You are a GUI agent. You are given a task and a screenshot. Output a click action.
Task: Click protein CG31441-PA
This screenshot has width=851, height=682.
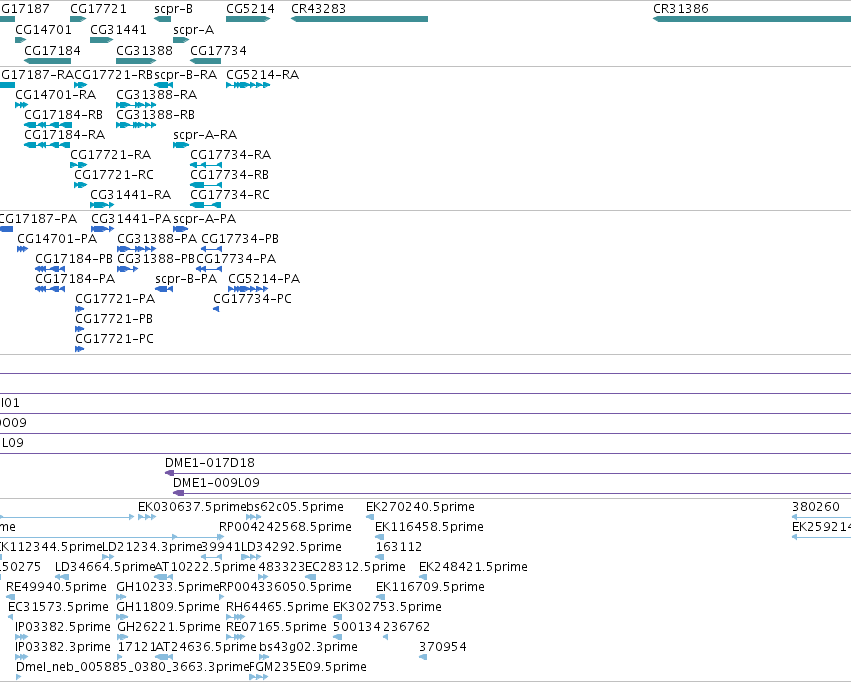pos(103,229)
